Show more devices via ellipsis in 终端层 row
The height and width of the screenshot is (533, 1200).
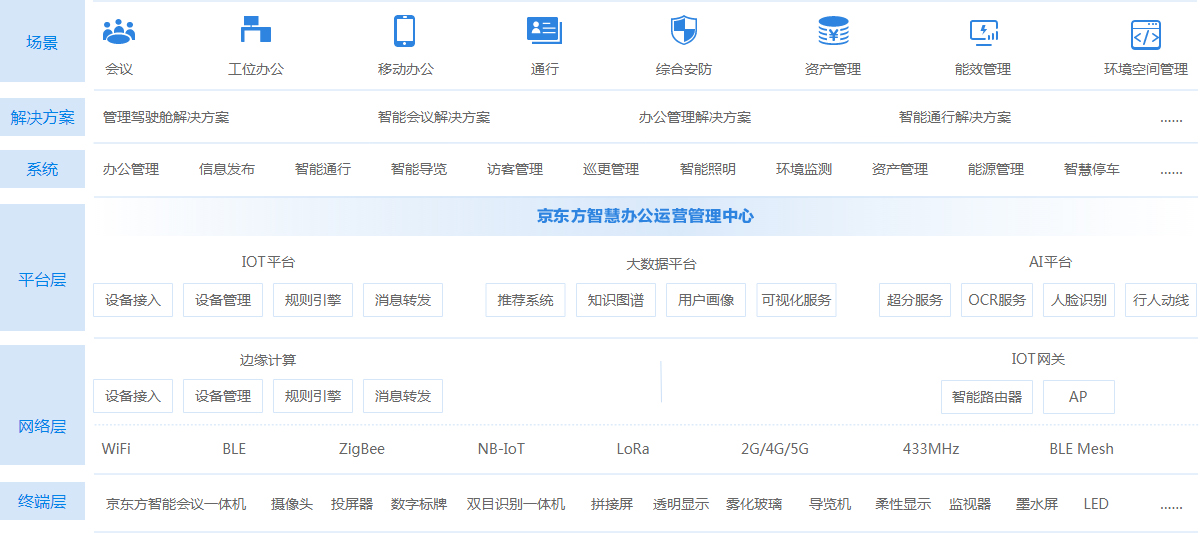[x=1171, y=505]
